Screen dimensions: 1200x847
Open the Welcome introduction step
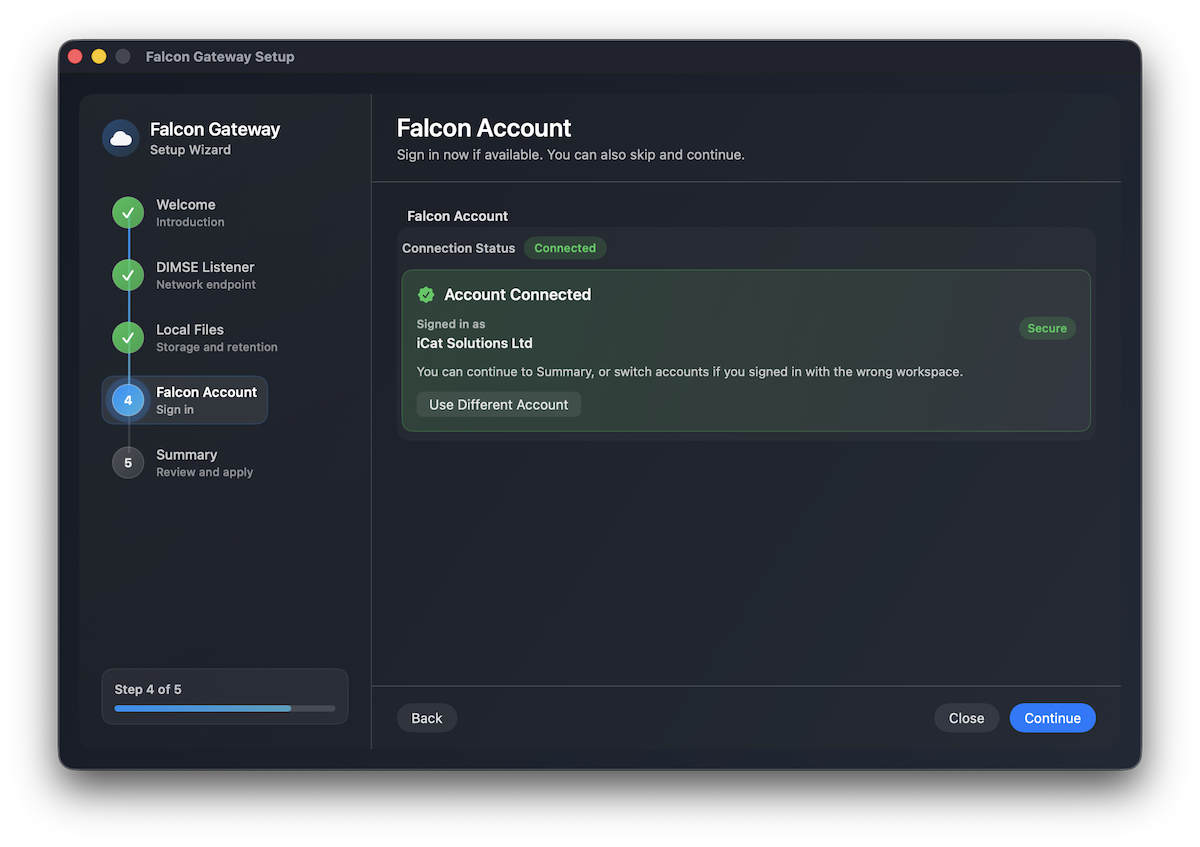coord(185,212)
